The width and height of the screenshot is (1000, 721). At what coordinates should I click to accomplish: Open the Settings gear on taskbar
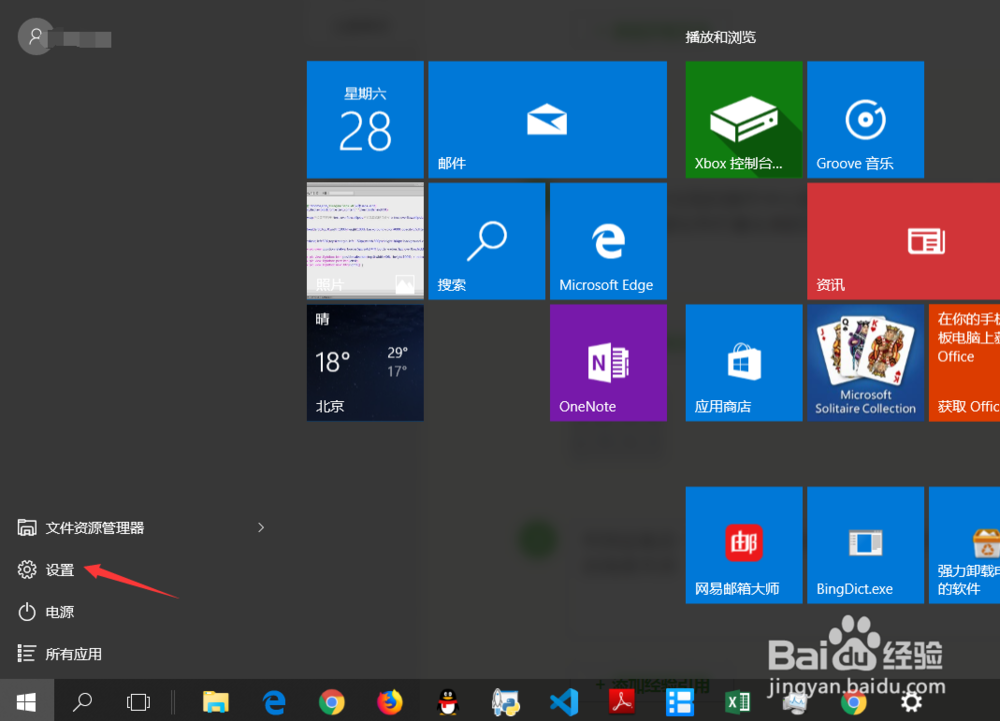tap(911, 702)
